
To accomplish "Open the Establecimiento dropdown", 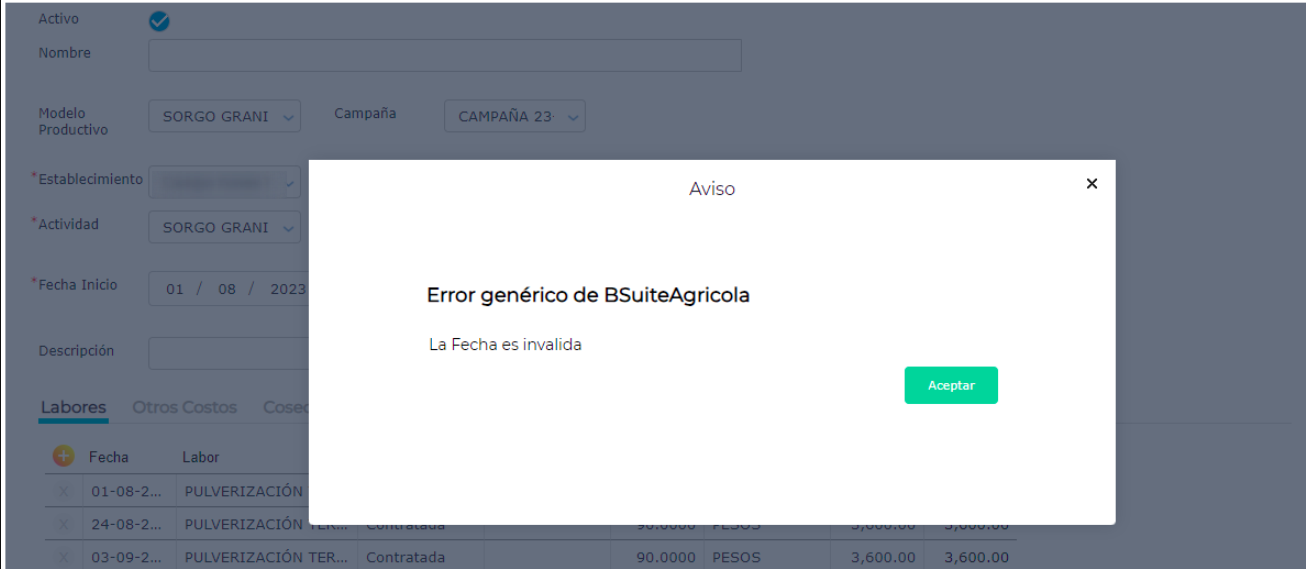I will [x=225, y=182].
